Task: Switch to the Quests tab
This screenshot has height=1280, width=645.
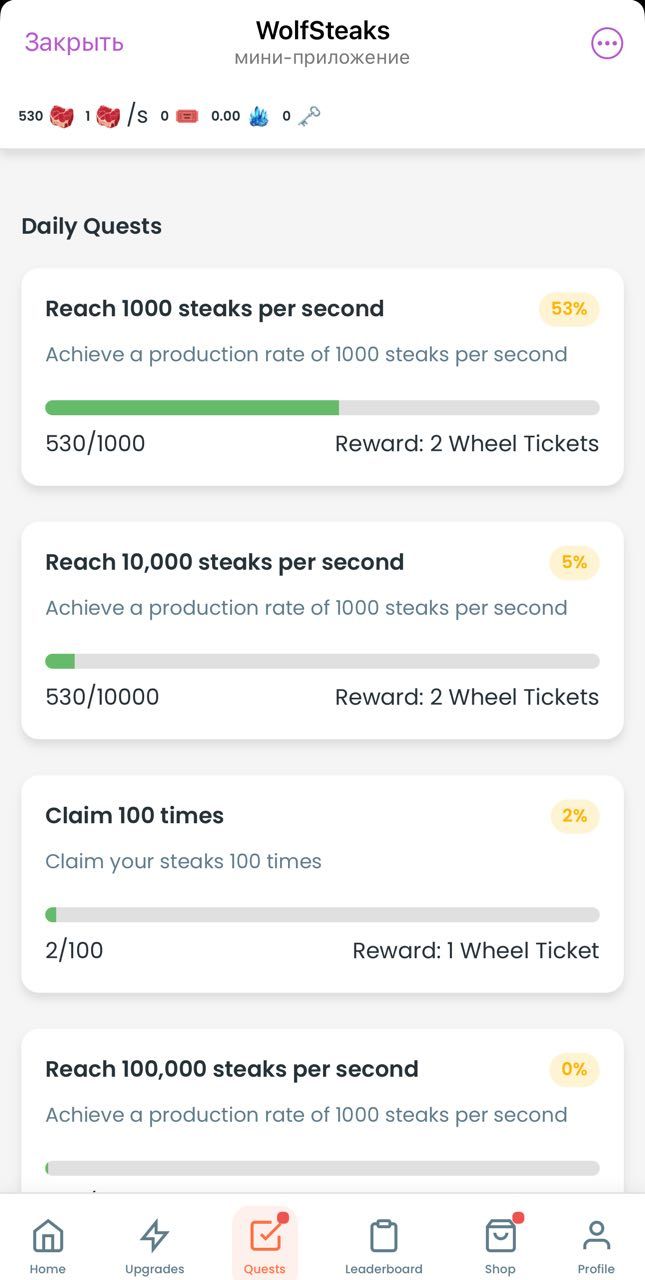Action: [x=265, y=1242]
